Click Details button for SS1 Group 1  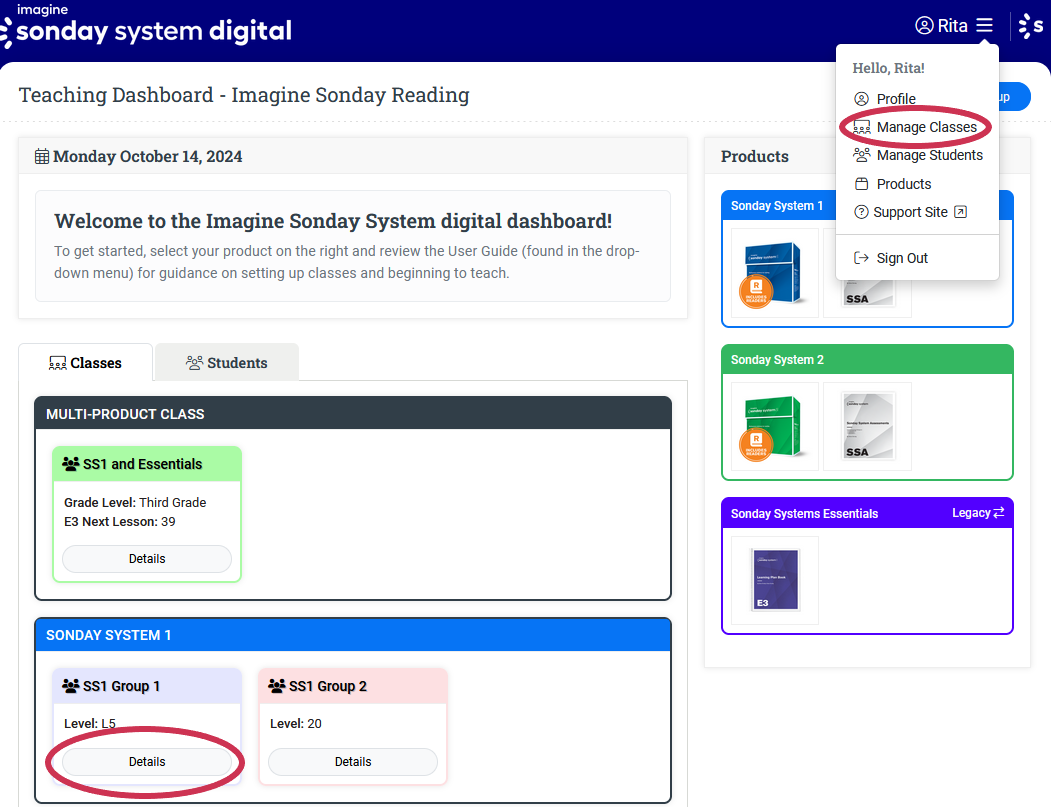[147, 762]
